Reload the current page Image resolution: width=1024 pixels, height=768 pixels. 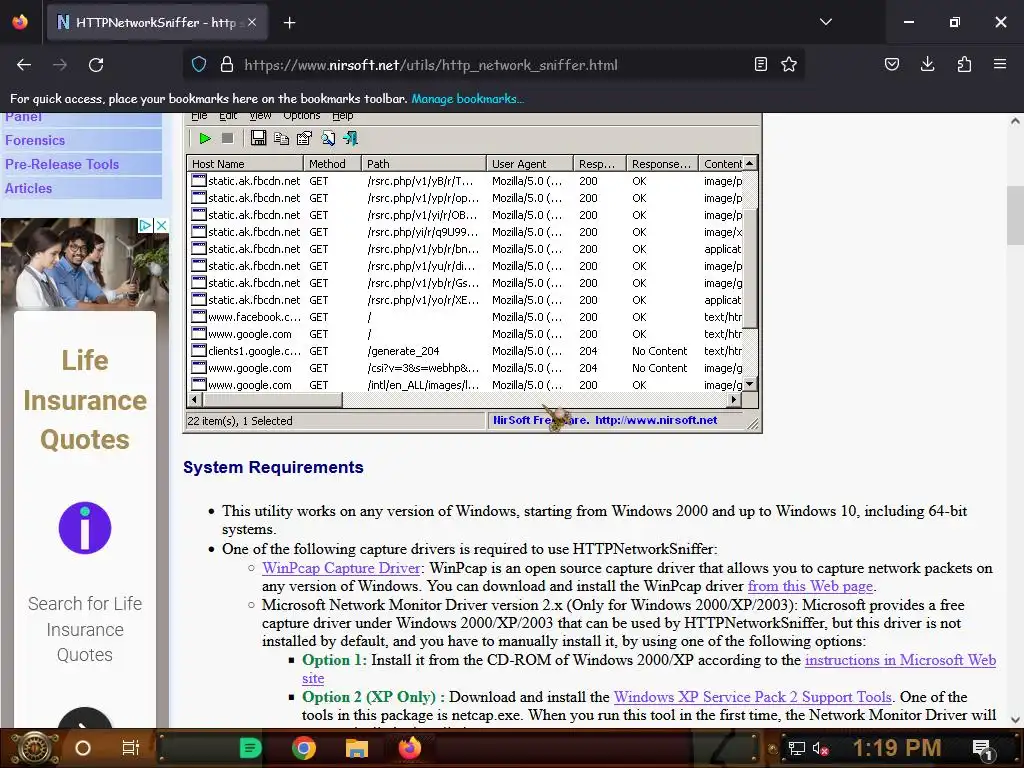coord(96,65)
